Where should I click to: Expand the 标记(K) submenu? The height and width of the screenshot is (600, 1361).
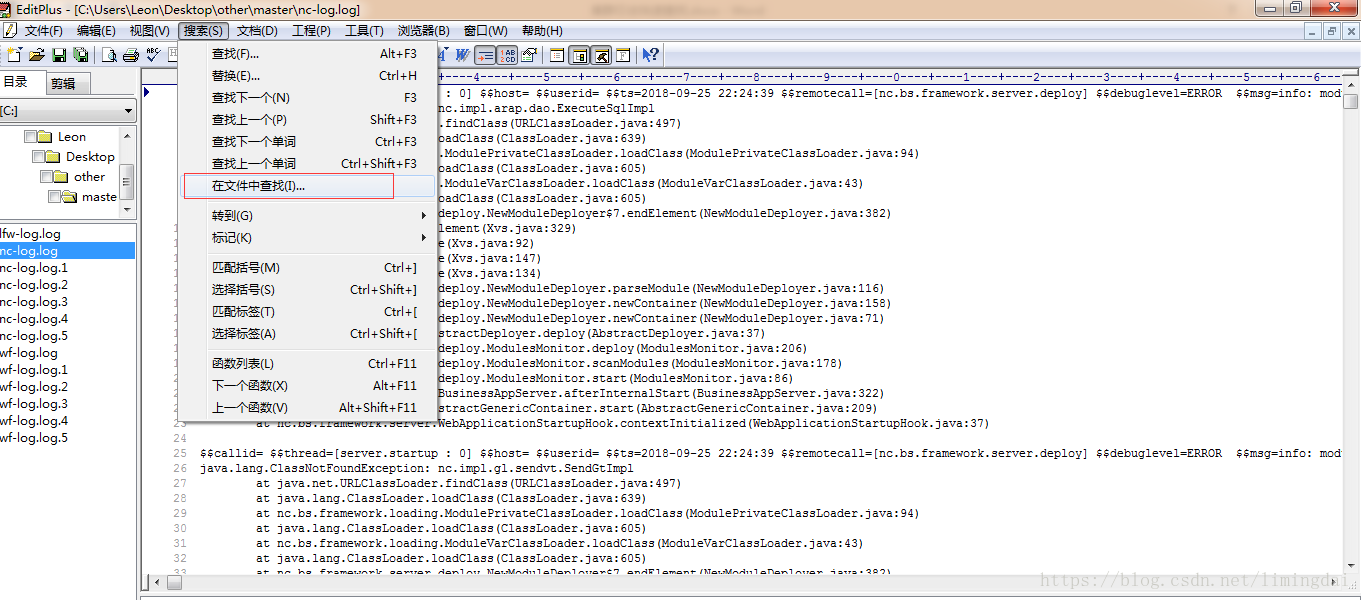pos(307,238)
